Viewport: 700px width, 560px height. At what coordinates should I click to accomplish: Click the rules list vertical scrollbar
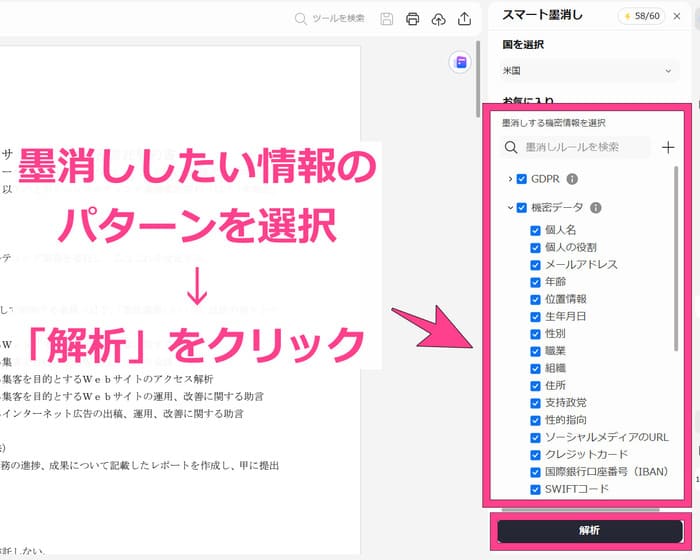pos(676,259)
